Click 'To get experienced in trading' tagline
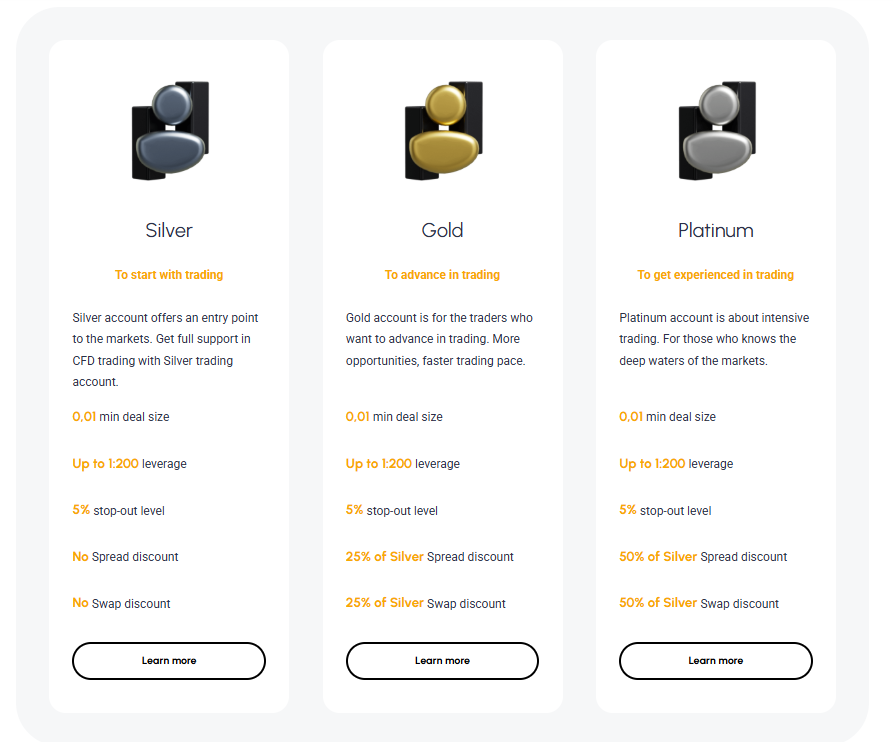Viewport: 893px width, 742px height. tap(715, 274)
